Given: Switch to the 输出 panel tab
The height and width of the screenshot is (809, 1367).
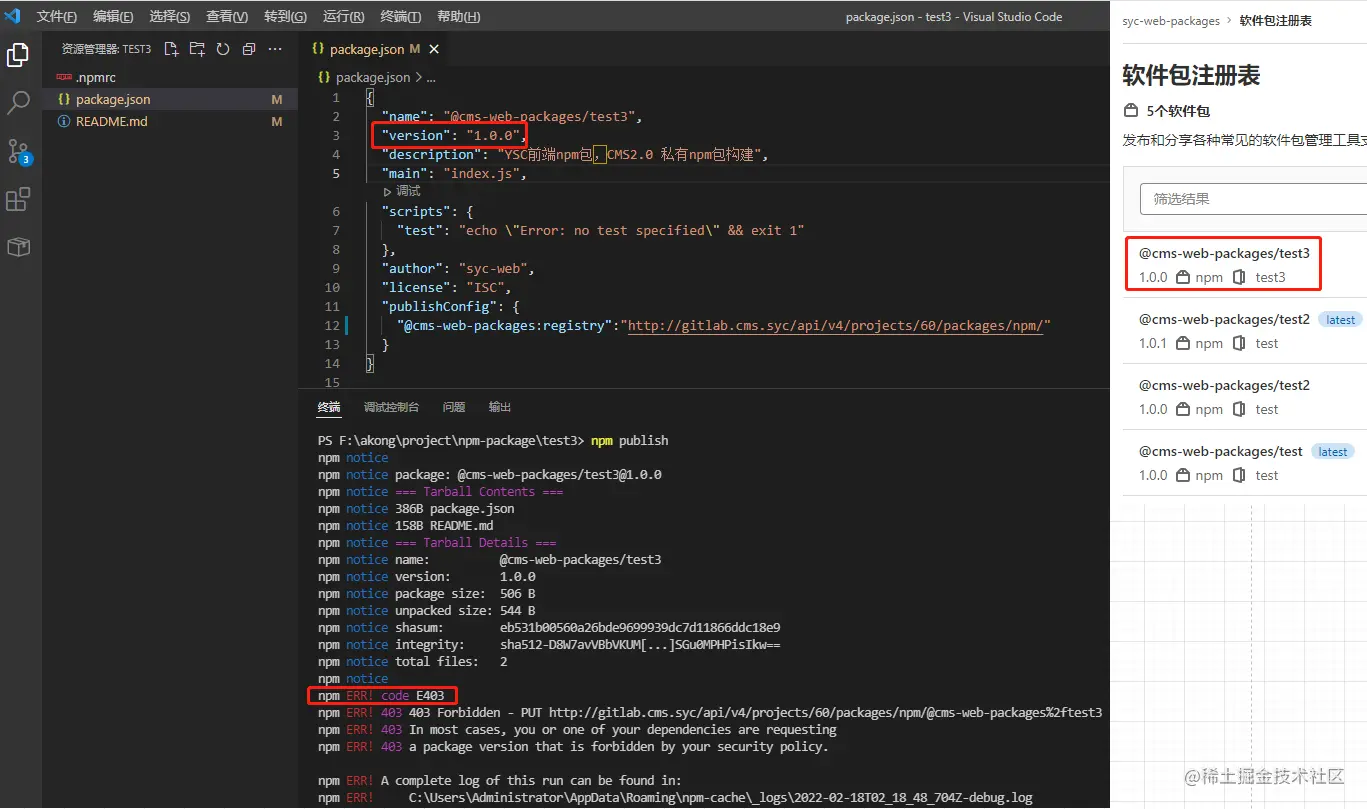Looking at the screenshot, I should coord(500,407).
